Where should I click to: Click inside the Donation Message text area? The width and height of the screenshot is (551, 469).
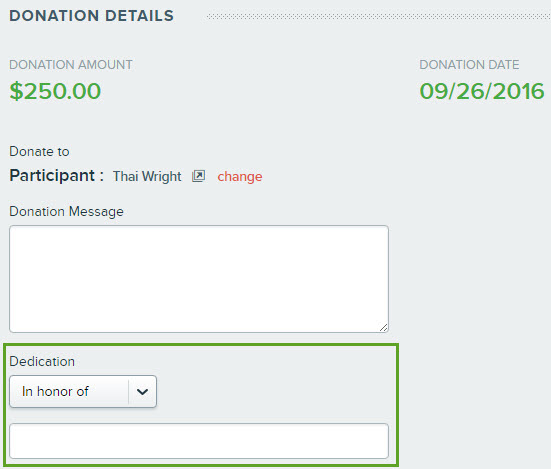tap(199, 279)
